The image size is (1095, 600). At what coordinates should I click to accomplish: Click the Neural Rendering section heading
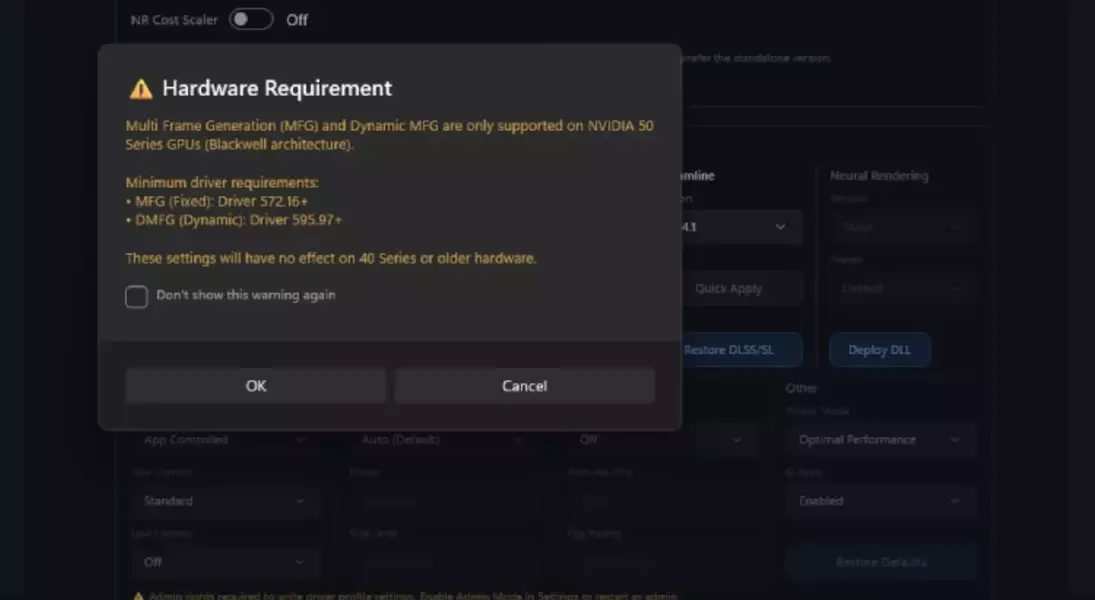879,176
